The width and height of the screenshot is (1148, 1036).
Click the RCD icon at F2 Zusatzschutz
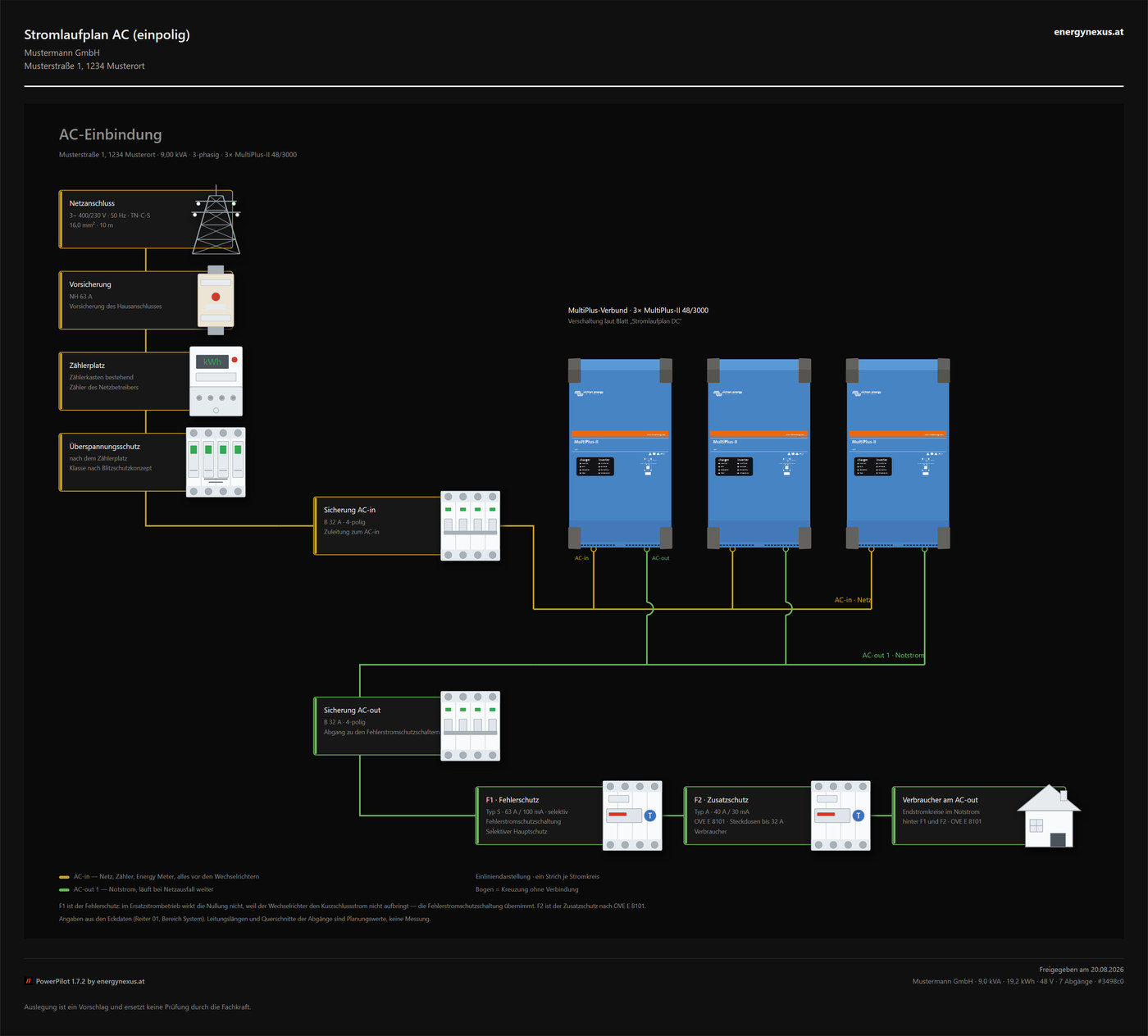pyautogui.click(x=840, y=816)
